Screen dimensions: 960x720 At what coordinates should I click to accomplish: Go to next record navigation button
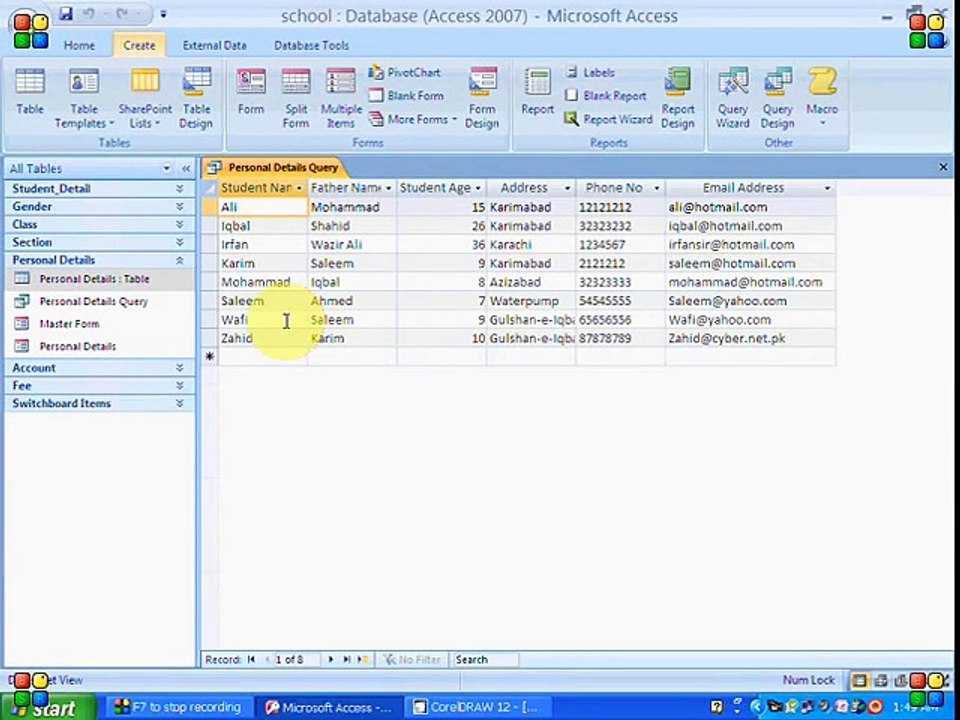[x=331, y=659]
